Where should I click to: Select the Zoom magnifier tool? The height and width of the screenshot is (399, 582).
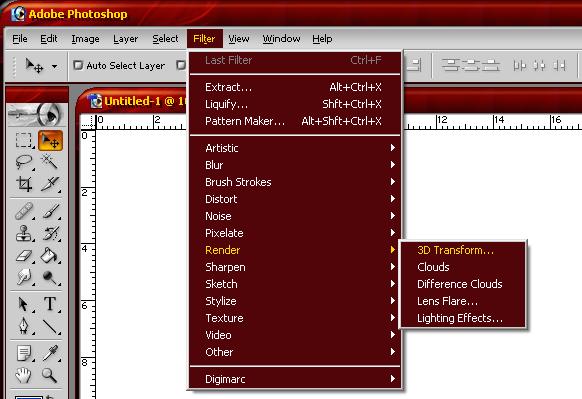[50, 375]
